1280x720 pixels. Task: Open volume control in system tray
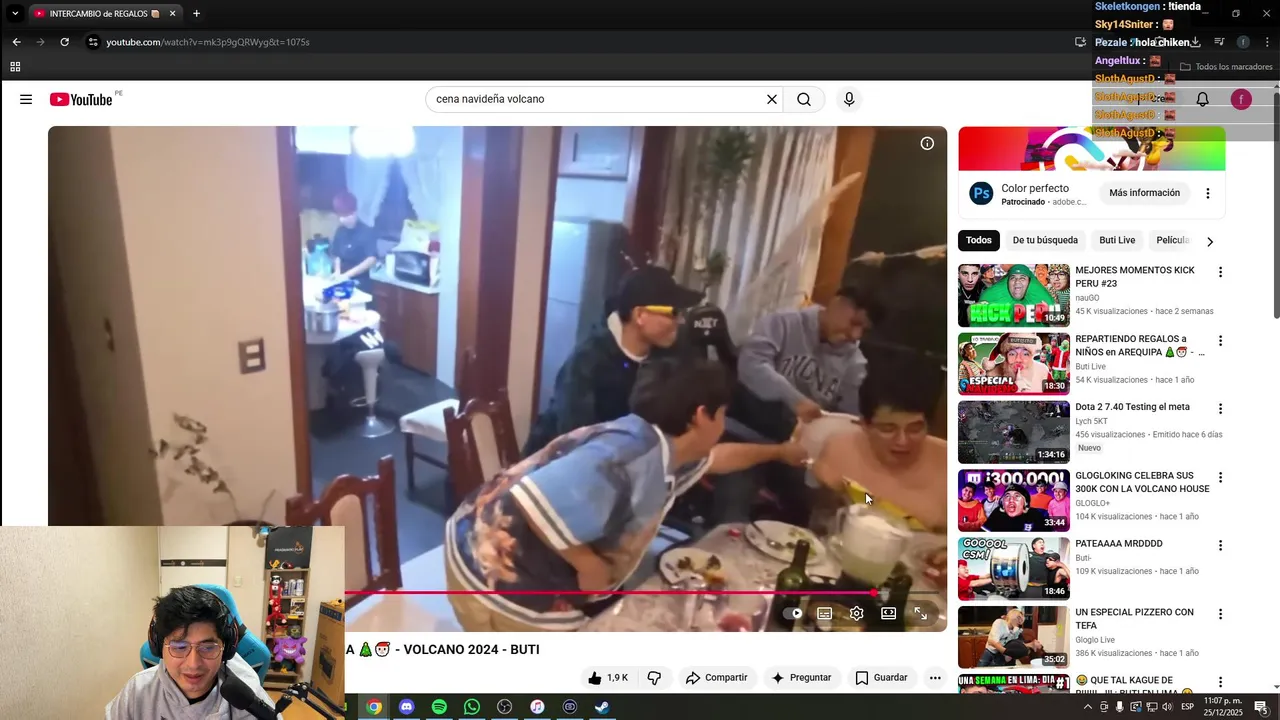pos(1167,707)
